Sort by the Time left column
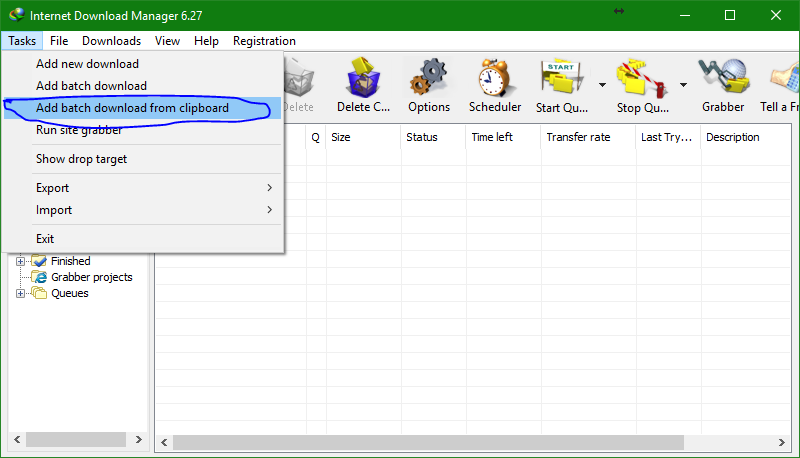This screenshot has width=800, height=458. pyautogui.click(x=503, y=137)
